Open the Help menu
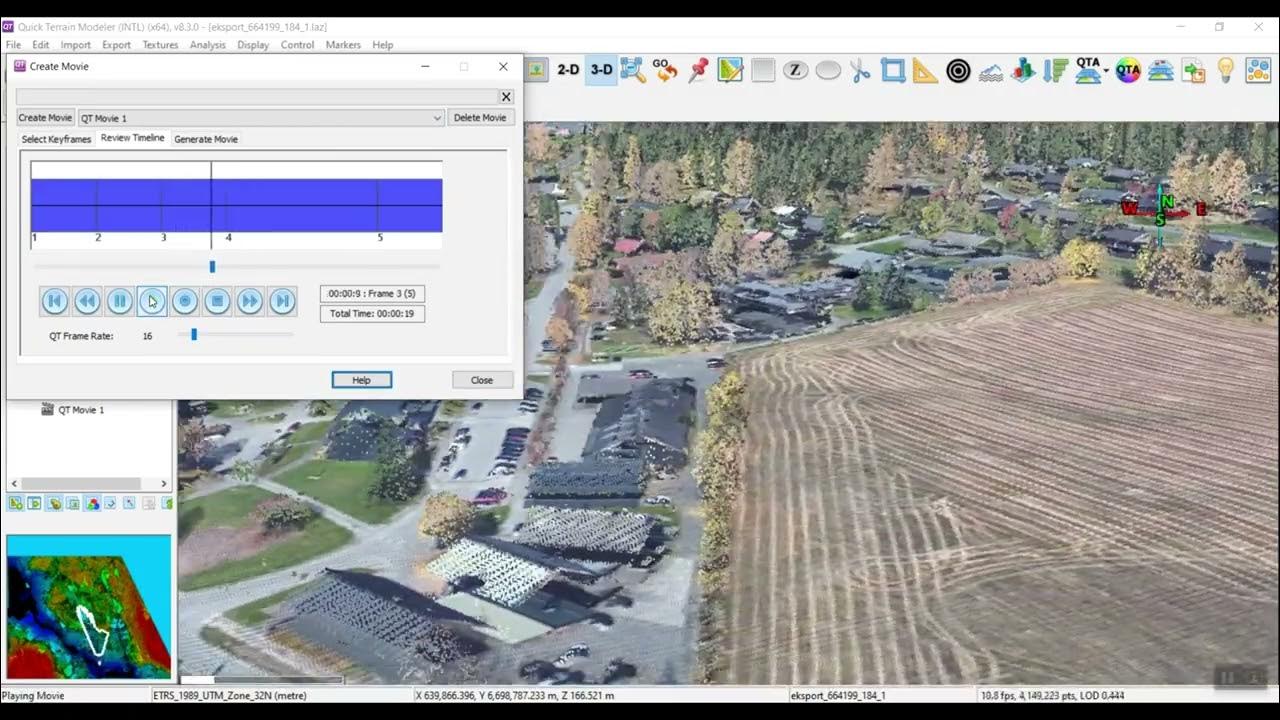 382,45
